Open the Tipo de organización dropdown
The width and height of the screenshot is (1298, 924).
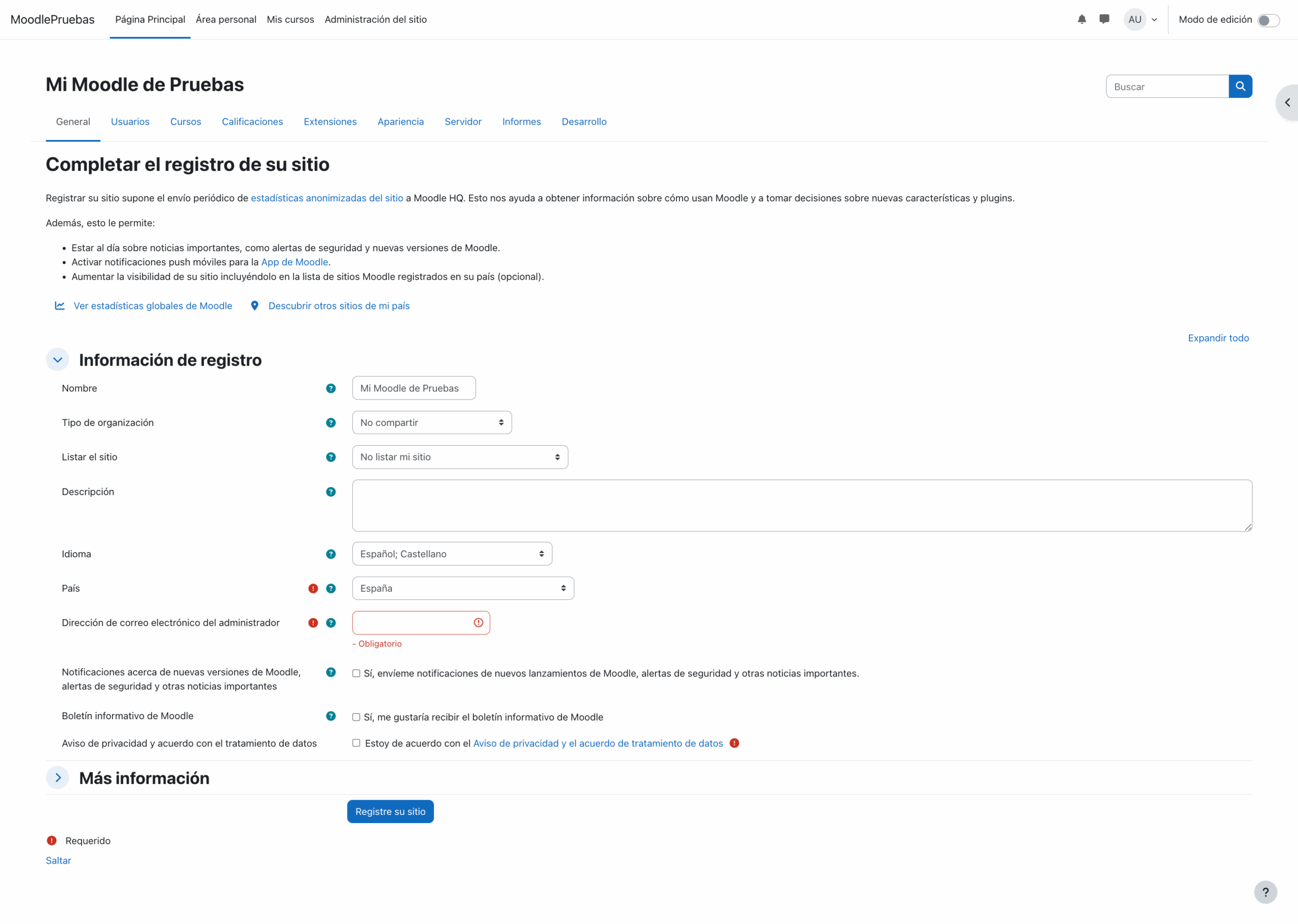(431, 423)
